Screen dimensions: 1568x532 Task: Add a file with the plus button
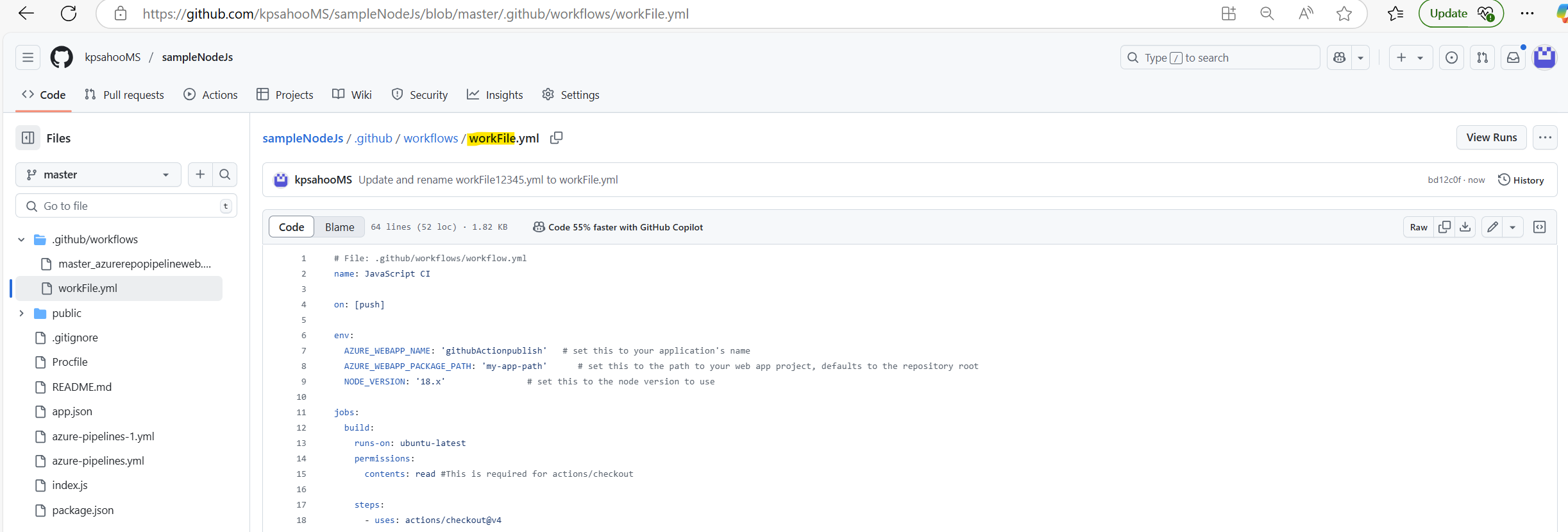coord(200,175)
